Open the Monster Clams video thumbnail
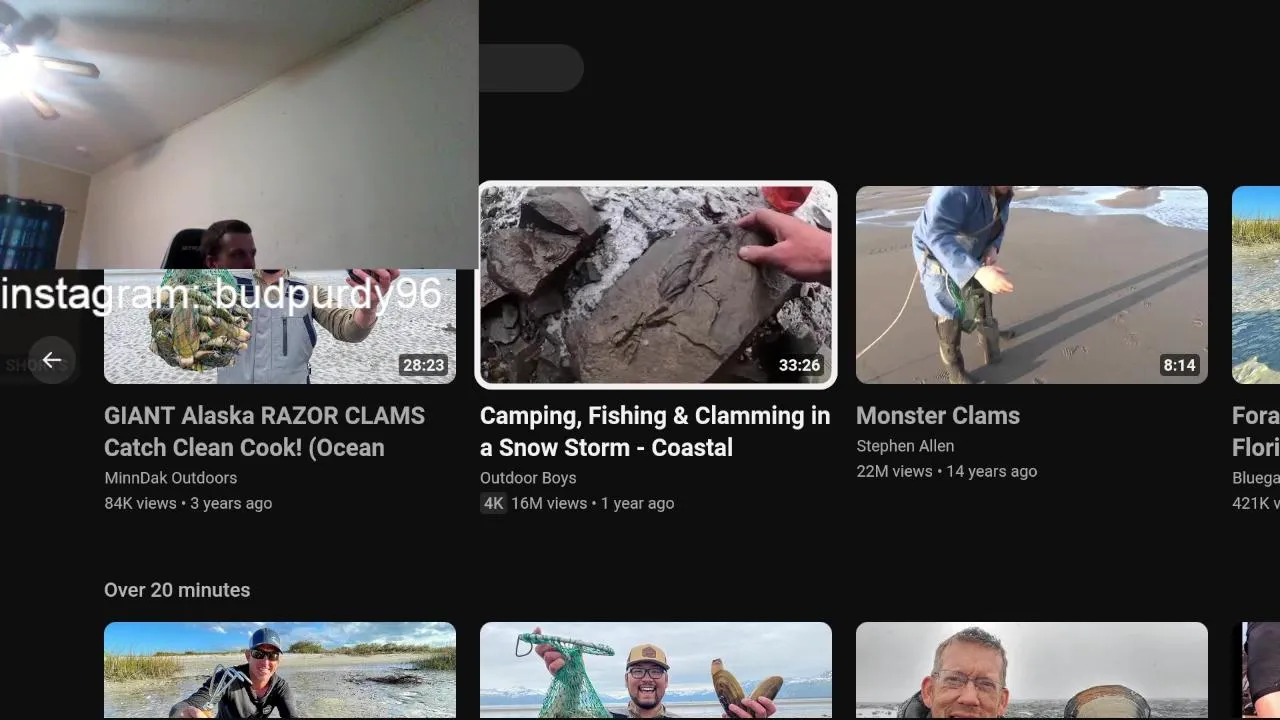Viewport: 1280px width, 720px height. click(1032, 285)
